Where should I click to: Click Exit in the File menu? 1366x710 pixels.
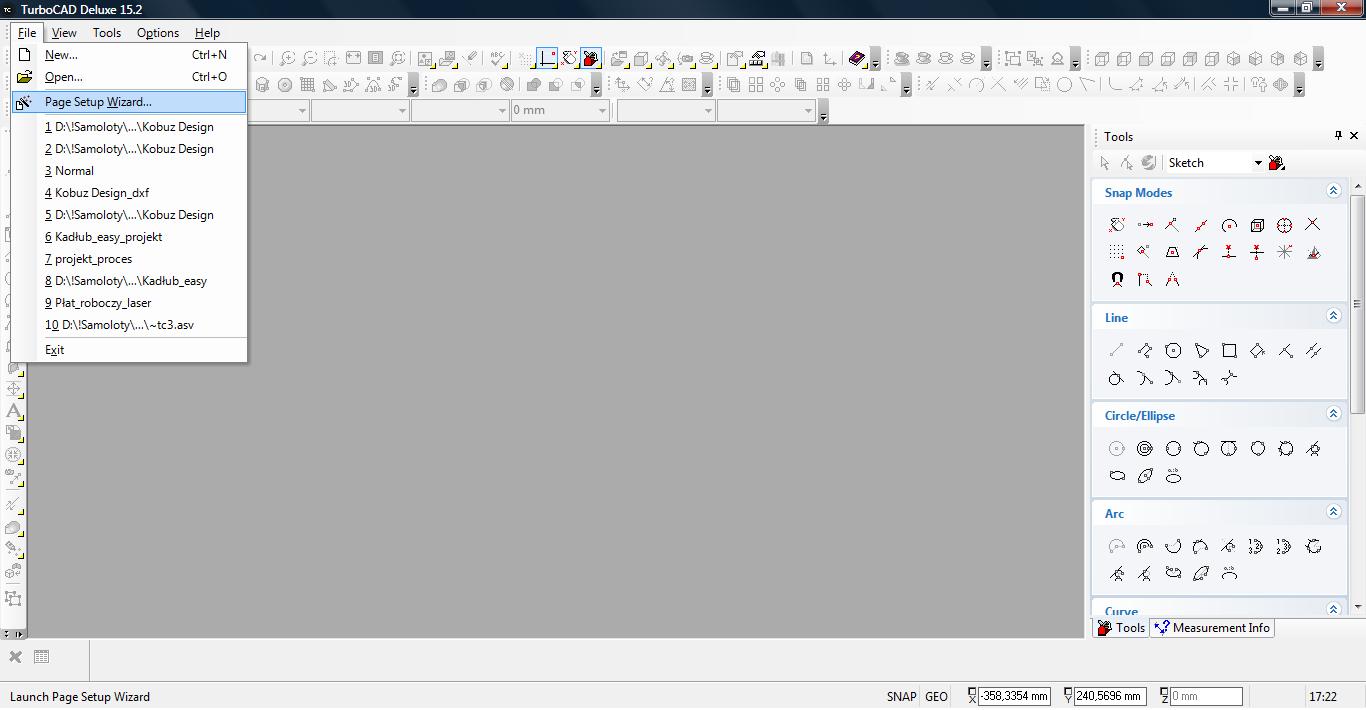pyautogui.click(x=54, y=350)
